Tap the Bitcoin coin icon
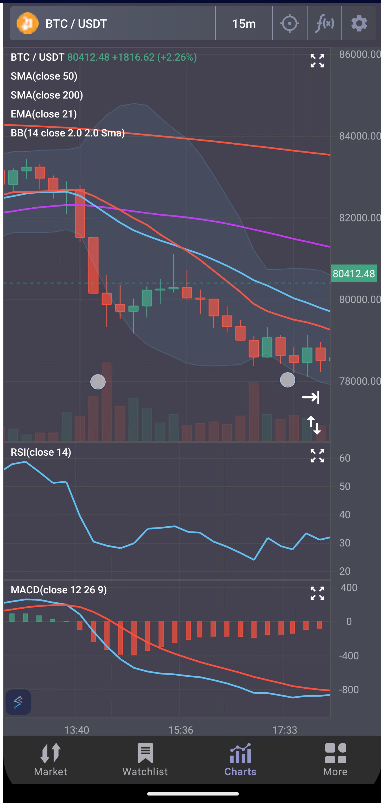The width and height of the screenshot is (381, 803). [x=28, y=23]
